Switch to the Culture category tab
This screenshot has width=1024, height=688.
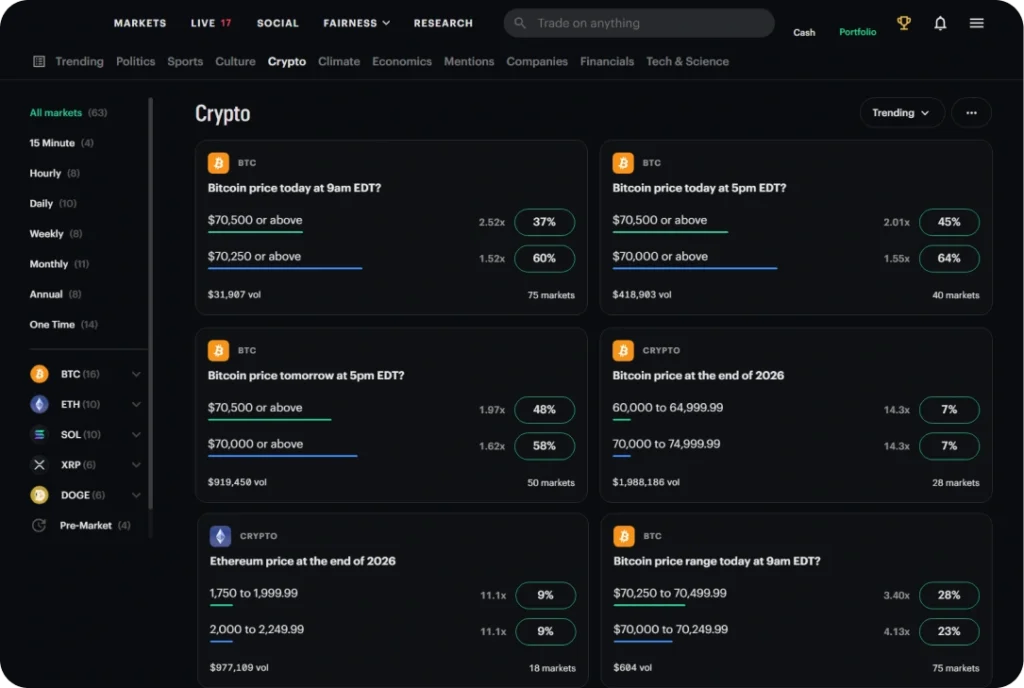click(235, 61)
